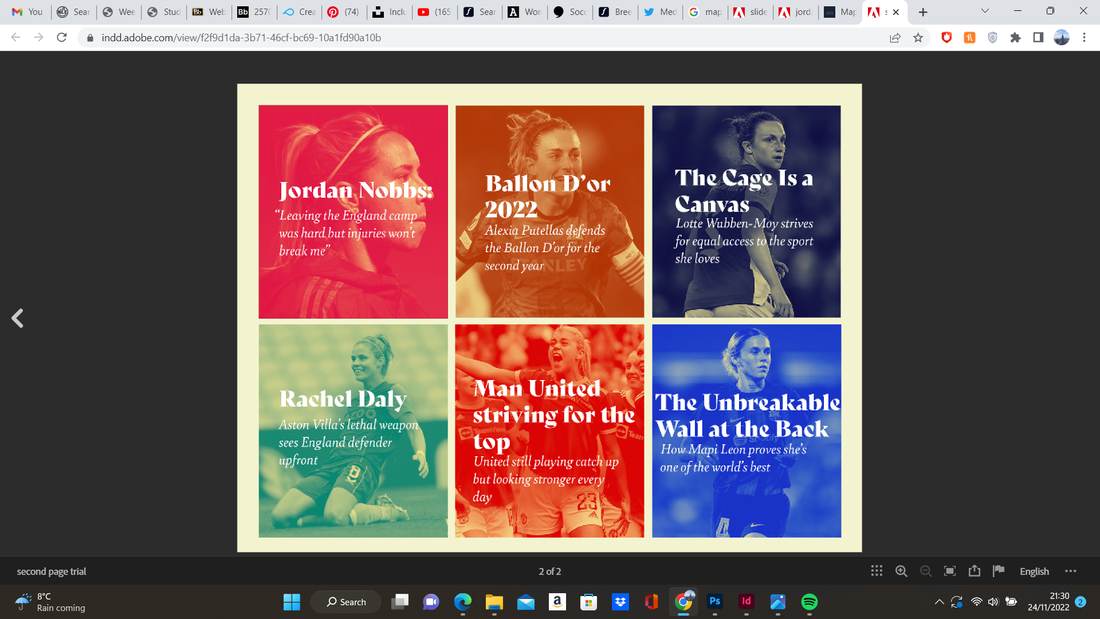Open the Jordan Nobbs article tile
Screen dimensions: 1100x619
coord(353,212)
